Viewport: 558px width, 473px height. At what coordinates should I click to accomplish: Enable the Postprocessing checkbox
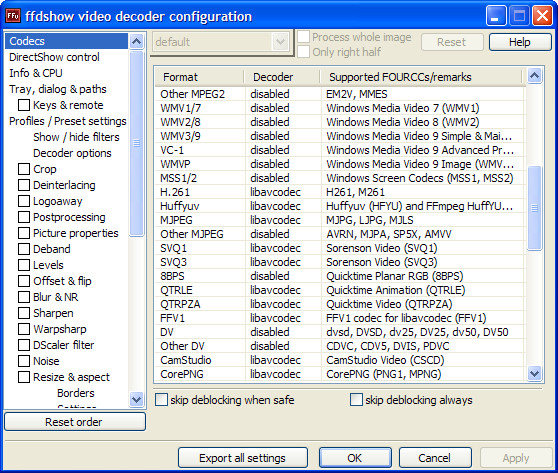[x=24, y=217]
